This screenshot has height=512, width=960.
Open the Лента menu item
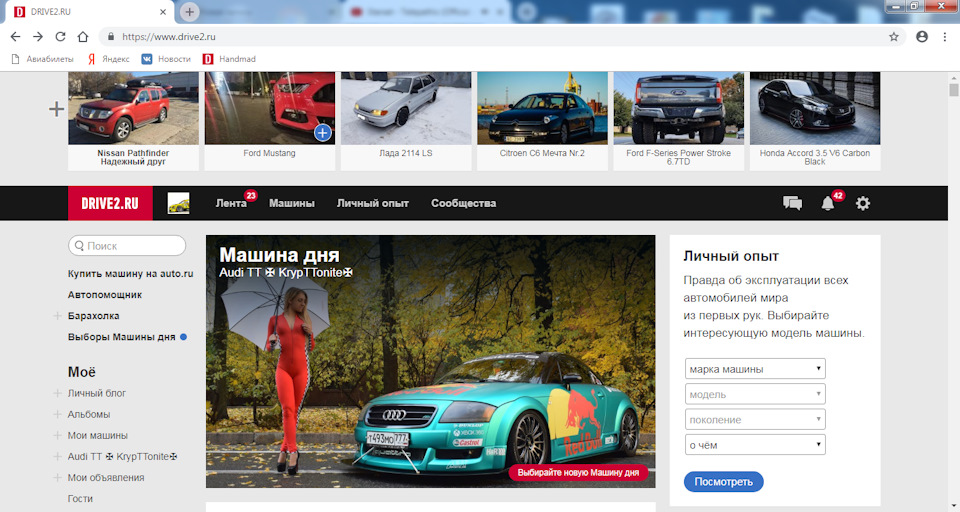point(231,203)
